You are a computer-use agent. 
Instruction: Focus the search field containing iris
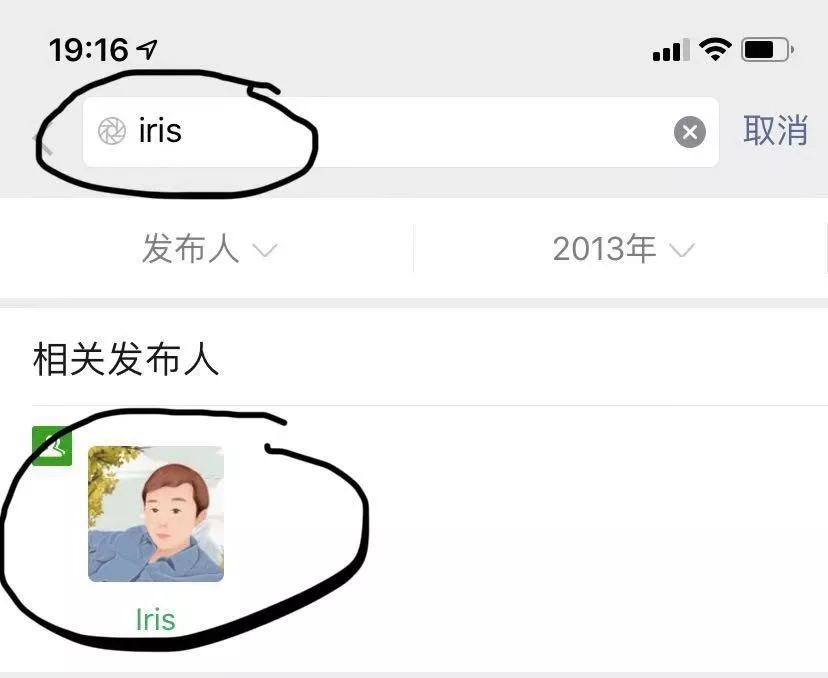pos(401,132)
